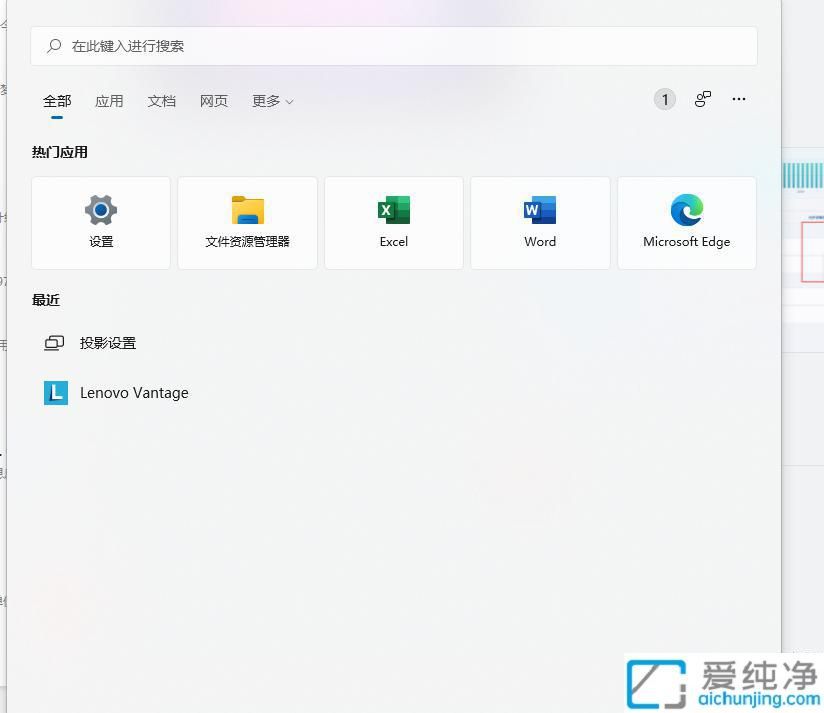Click the Excel tile under 热门应用
Image resolution: width=824 pixels, height=713 pixels.
tap(393, 222)
